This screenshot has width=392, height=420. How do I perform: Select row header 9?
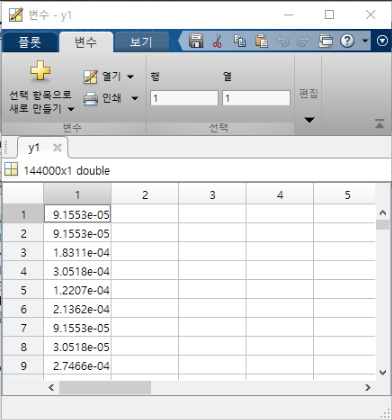23,366
